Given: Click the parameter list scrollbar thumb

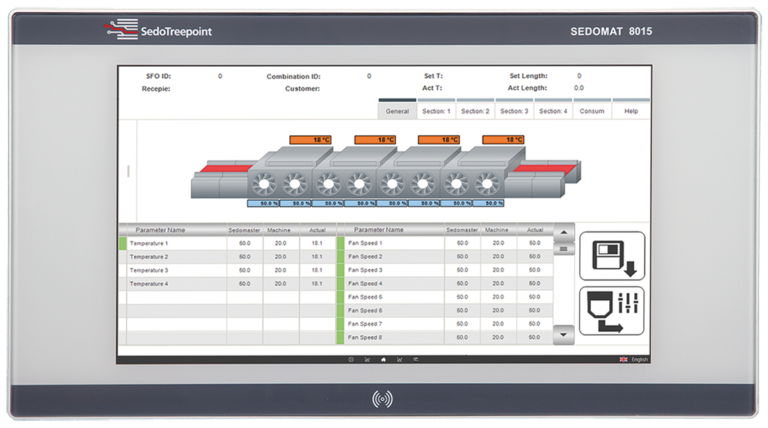Looking at the screenshot, I should pyautogui.click(x=564, y=248).
